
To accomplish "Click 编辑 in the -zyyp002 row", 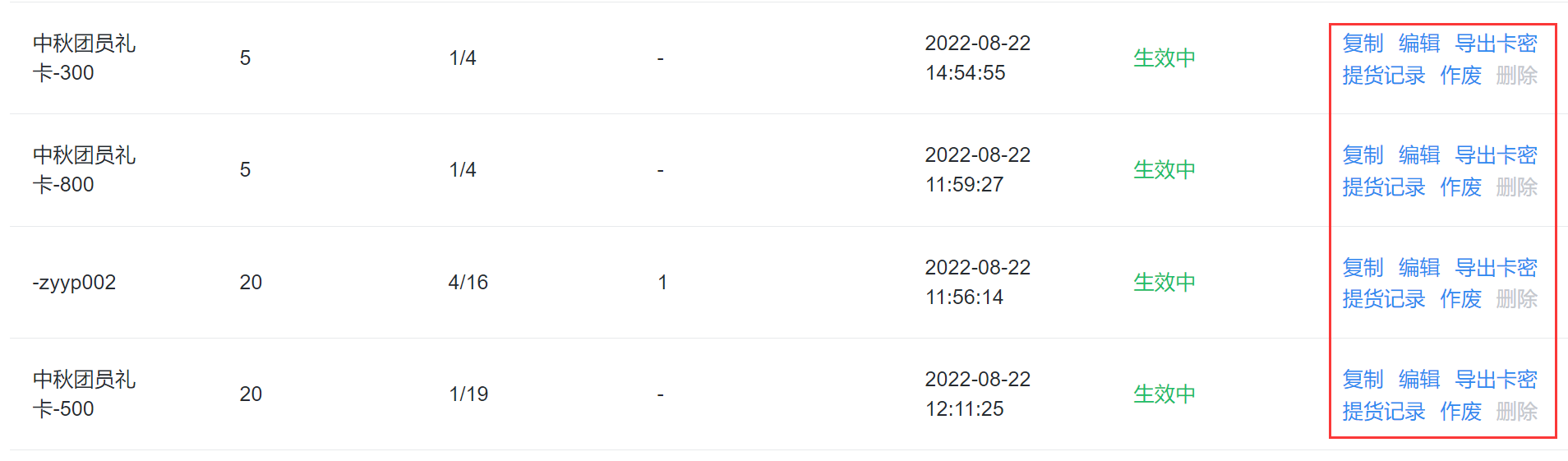I will (1418, 267).
